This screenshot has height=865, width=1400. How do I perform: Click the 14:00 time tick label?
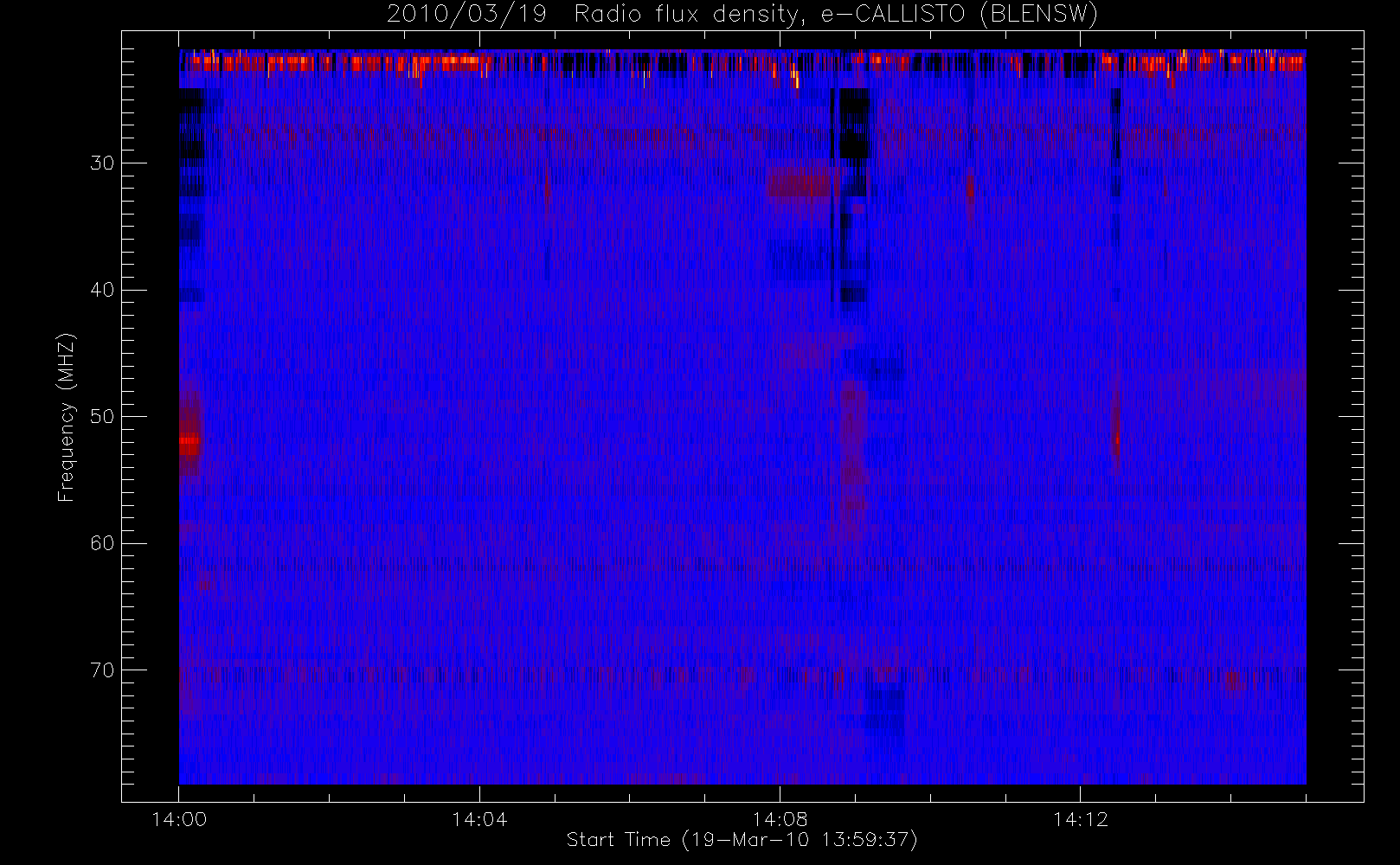(179, 819)
